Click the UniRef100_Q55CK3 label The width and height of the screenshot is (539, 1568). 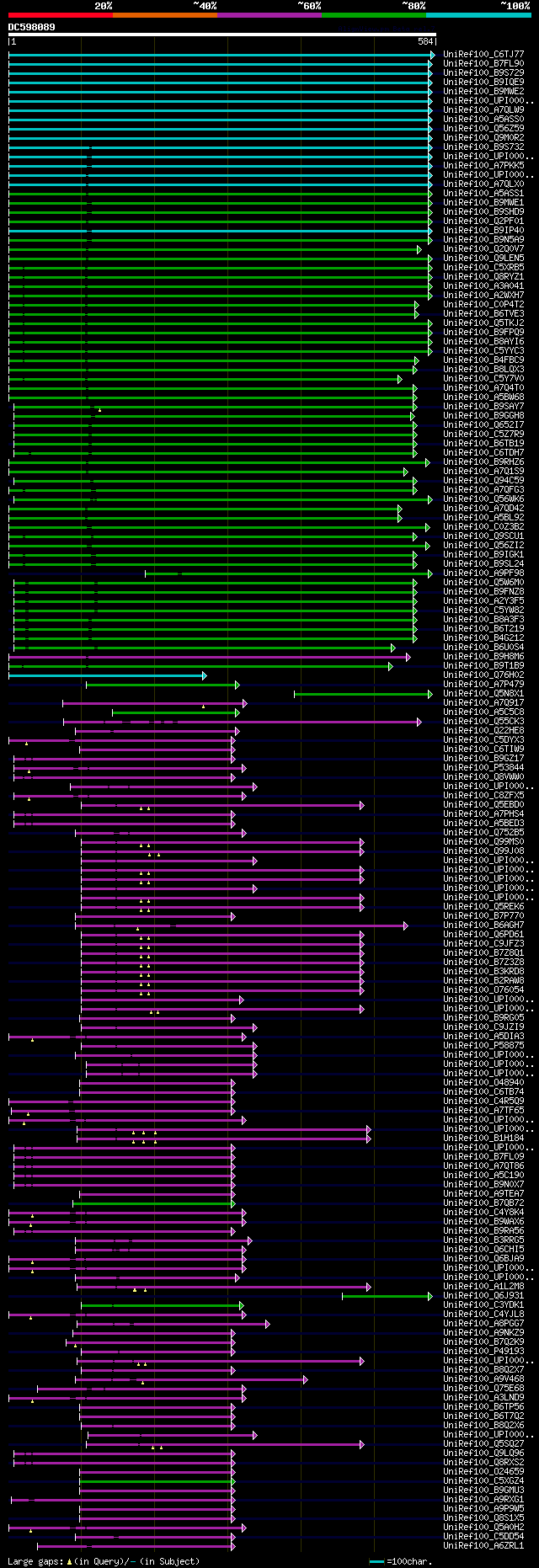coord(483,722)
